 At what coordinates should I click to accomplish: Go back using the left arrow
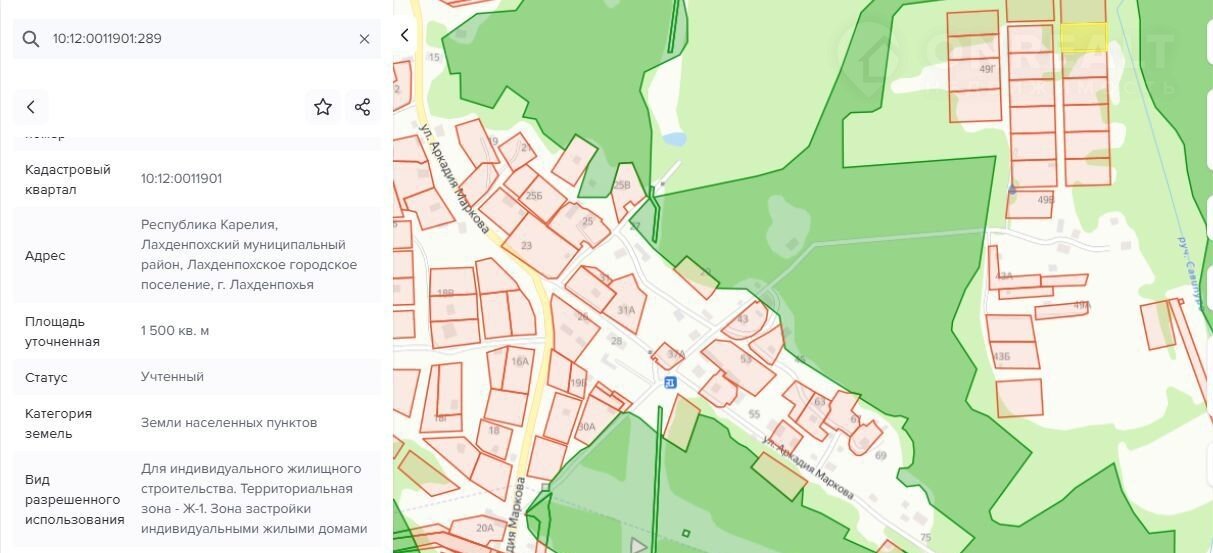[31, 107]
